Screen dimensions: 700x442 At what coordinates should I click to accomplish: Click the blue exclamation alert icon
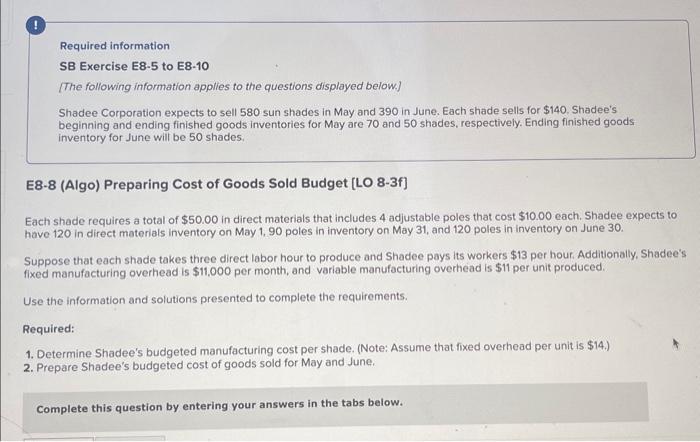coord(36,25)
